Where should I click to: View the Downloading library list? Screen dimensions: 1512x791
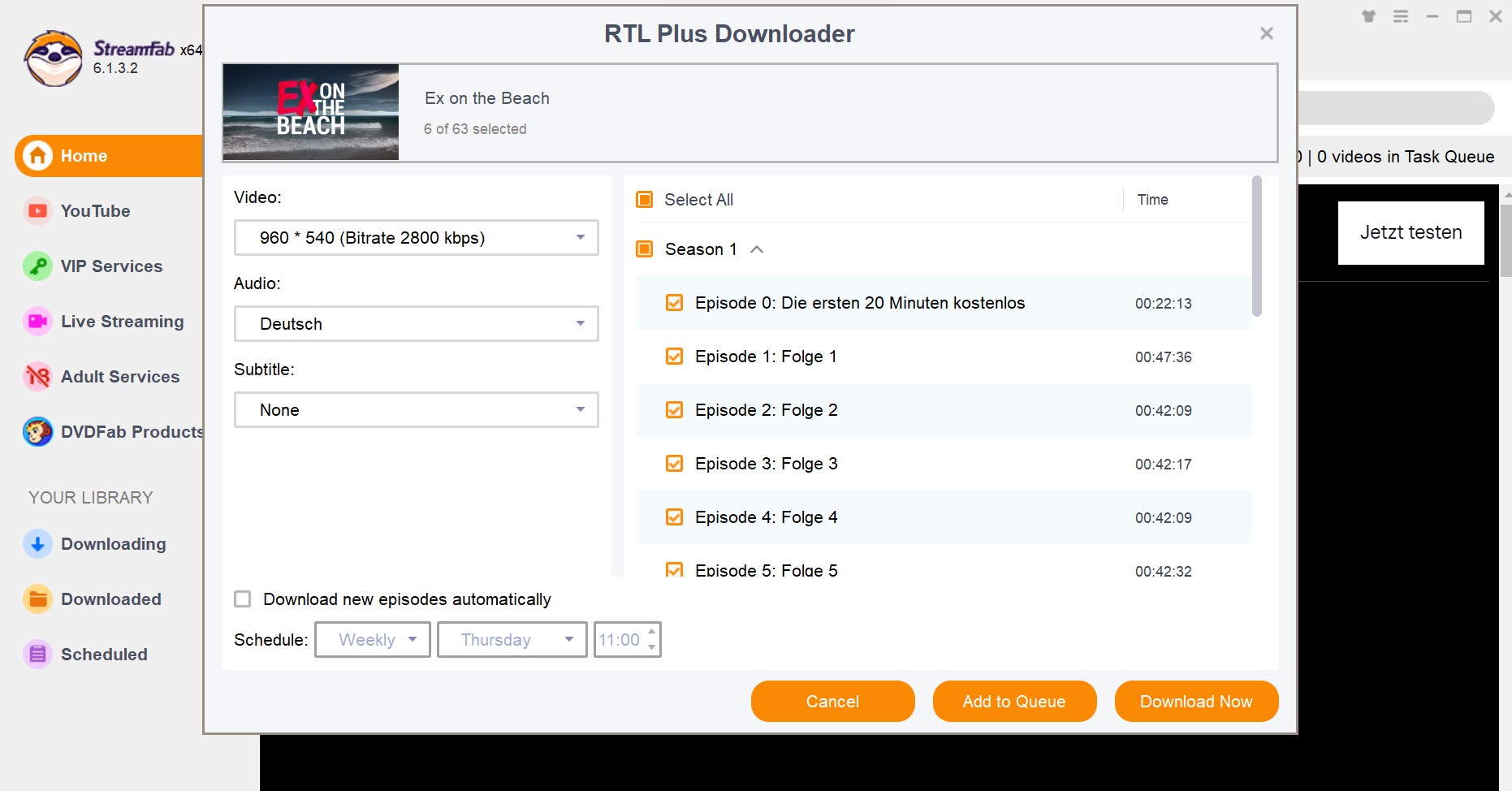coord(114,544)
